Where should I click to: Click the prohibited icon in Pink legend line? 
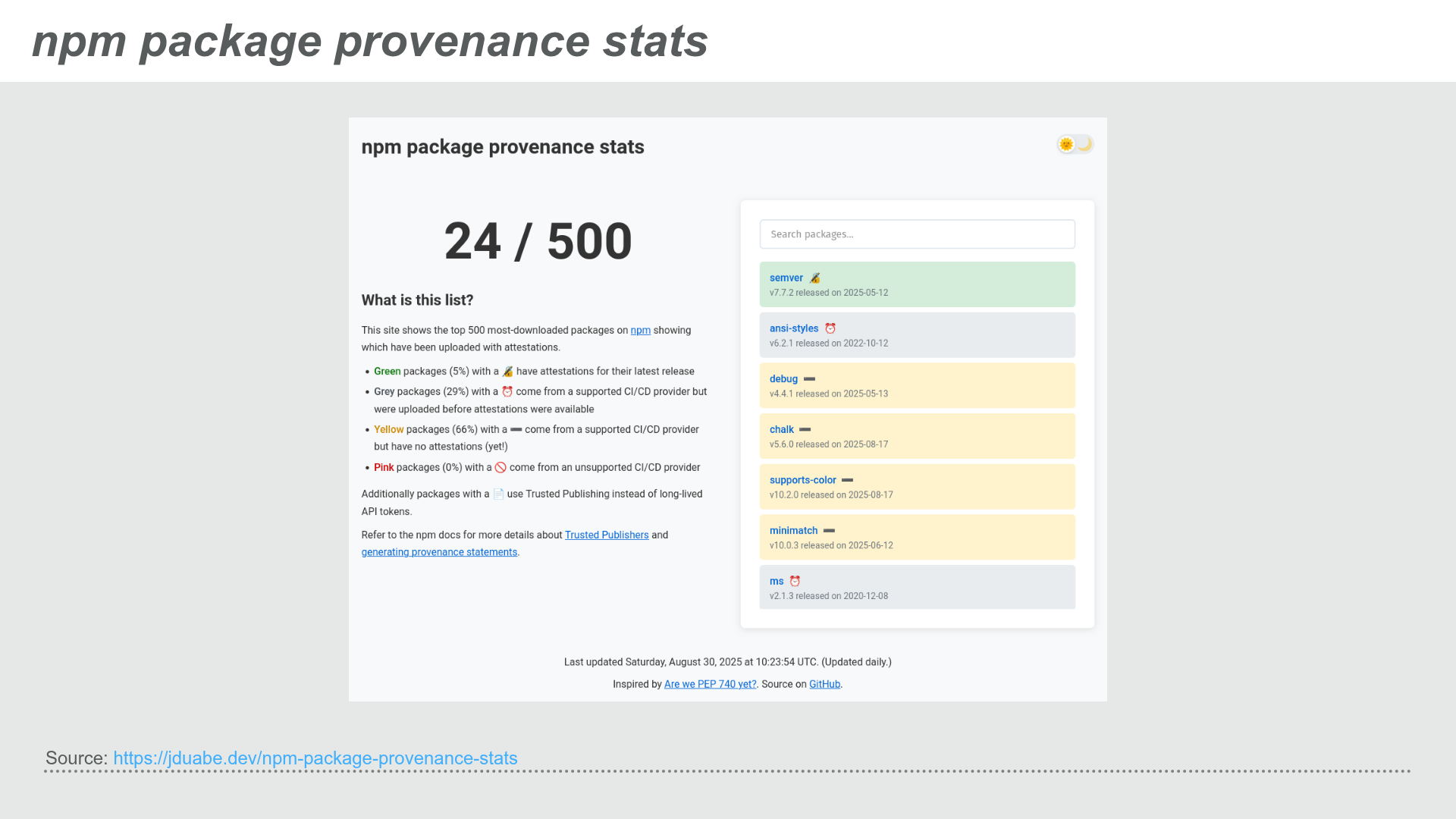click(x=500, y=468)
